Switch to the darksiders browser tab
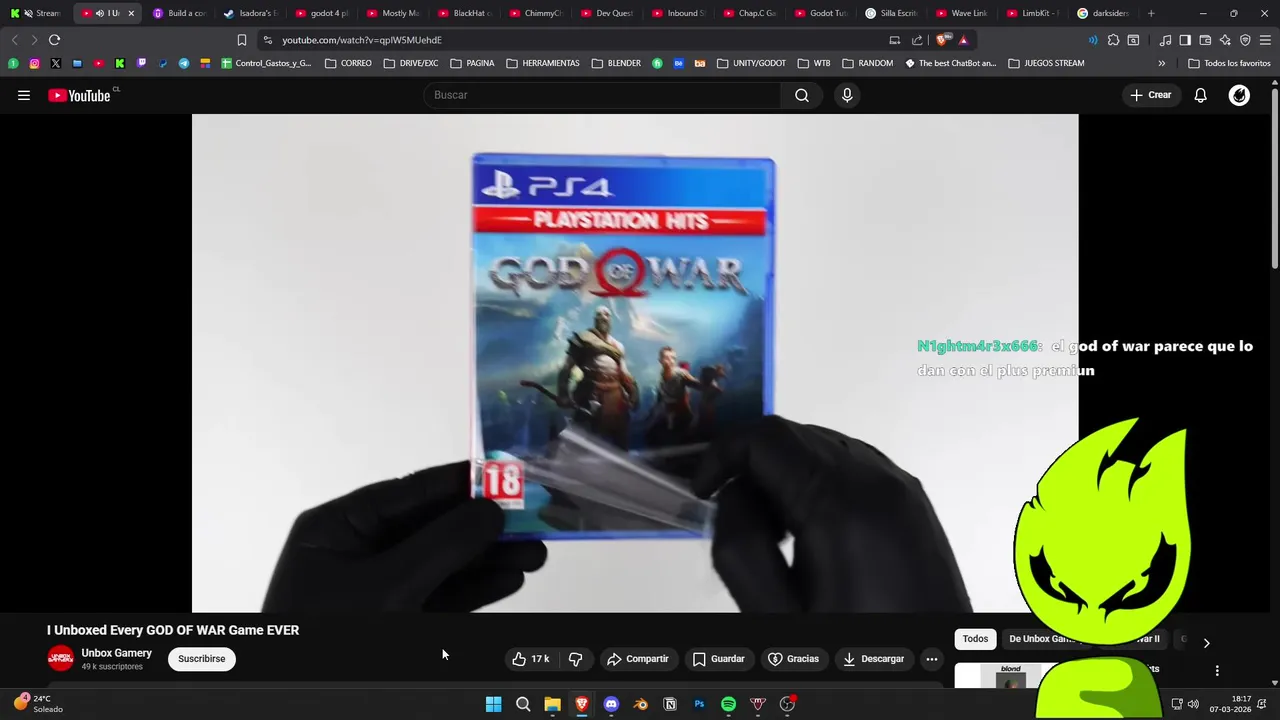The width and height of the screenshot is (1280, 720). pos(1103,13)
